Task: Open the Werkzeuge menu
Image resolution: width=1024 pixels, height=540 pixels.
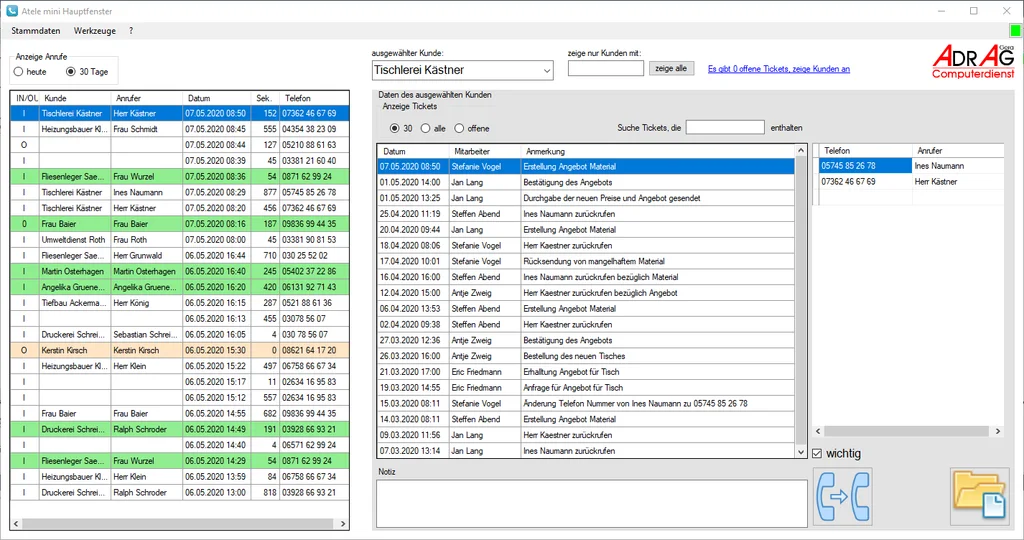Action: click(95, 31)
